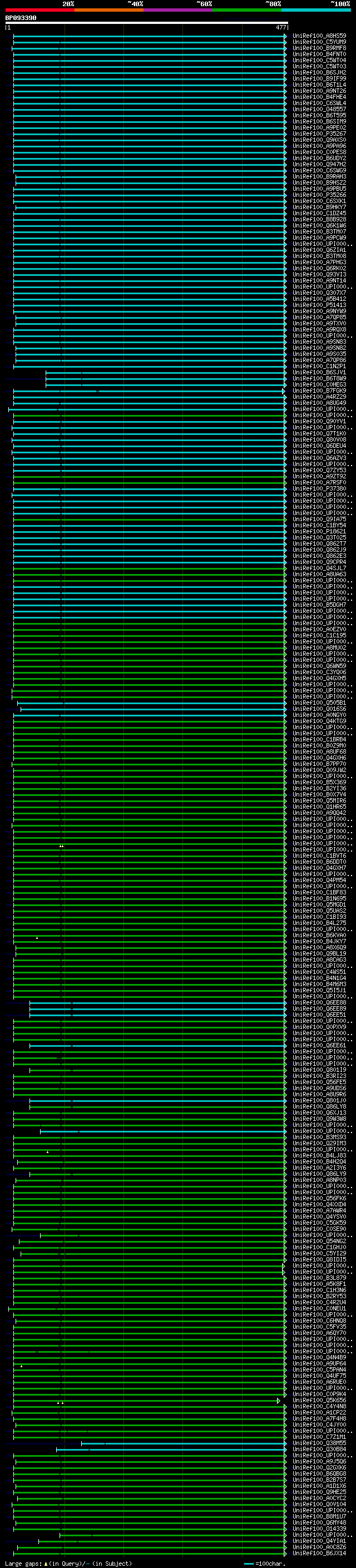Viewport: 356px width, 1568px height.
Task: Open hit UniRef100_P18621
Action: pos(319,531)
